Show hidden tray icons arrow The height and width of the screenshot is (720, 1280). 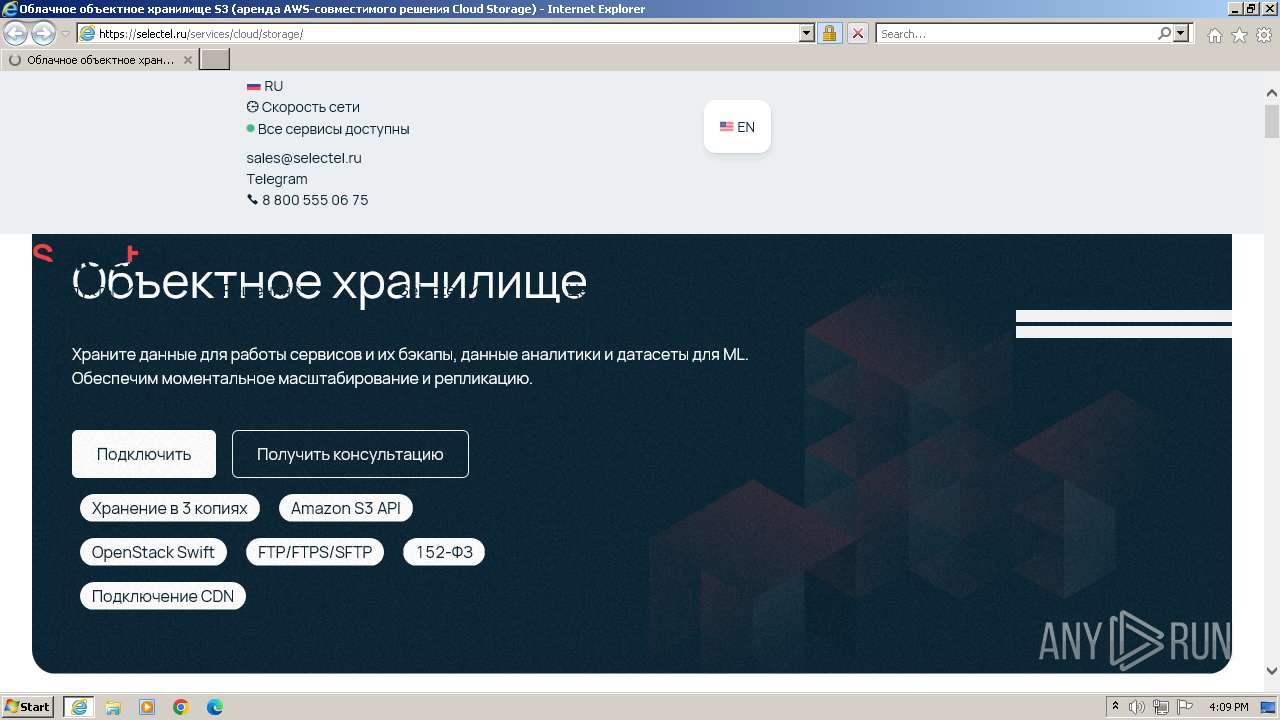point(1116,707)
